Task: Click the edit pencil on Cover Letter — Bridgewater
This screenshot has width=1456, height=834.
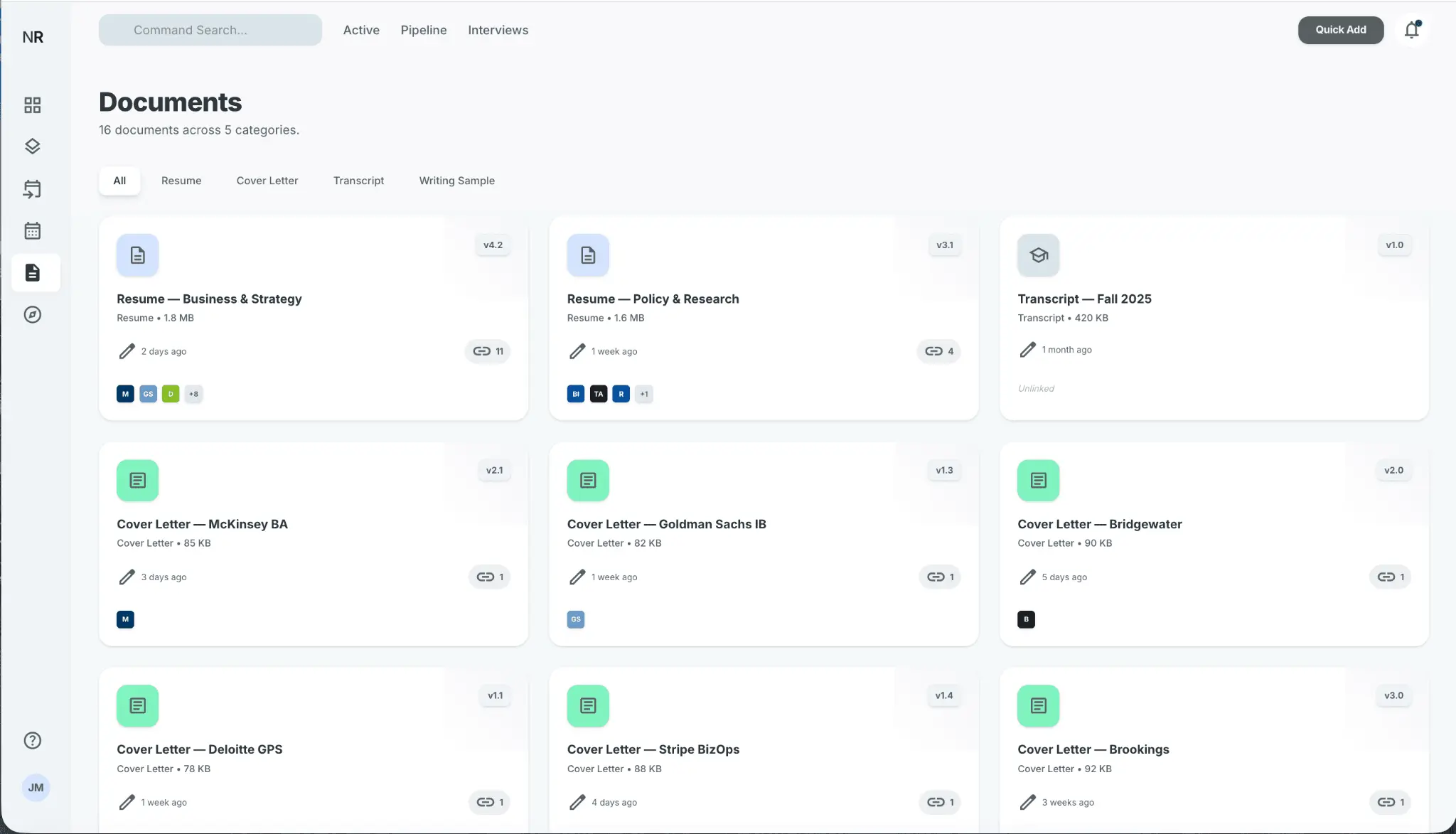Action: (x=1027, y=577)
